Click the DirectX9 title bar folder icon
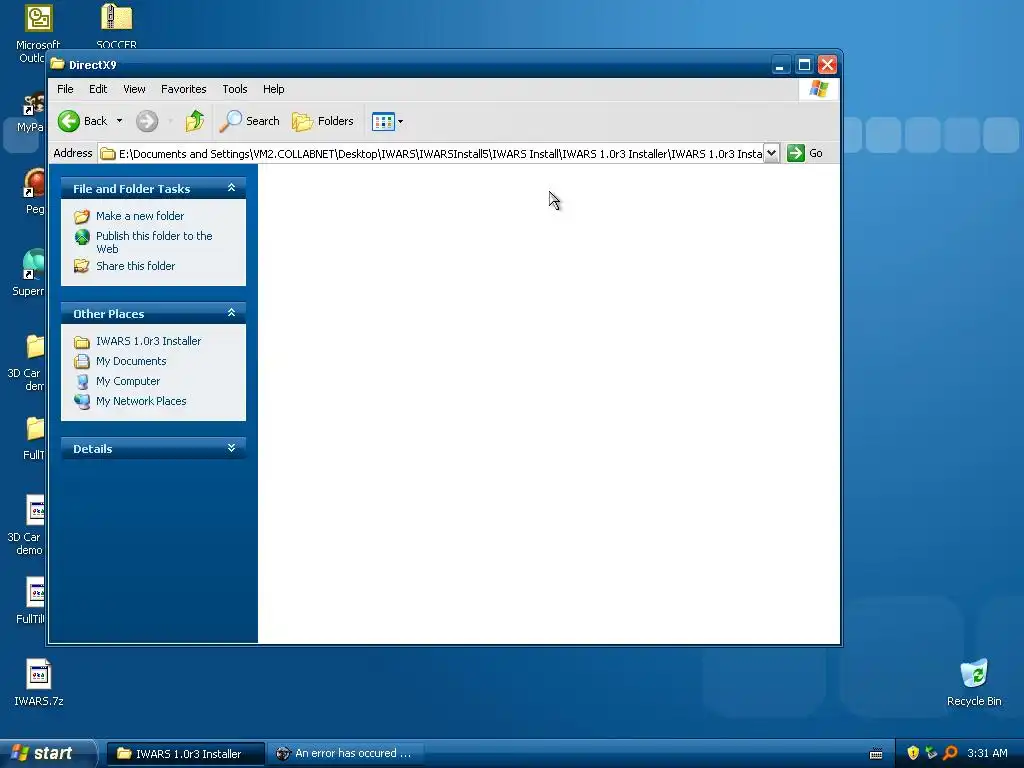The width and height of the screenshot is (1024, 768). (57, 64)
